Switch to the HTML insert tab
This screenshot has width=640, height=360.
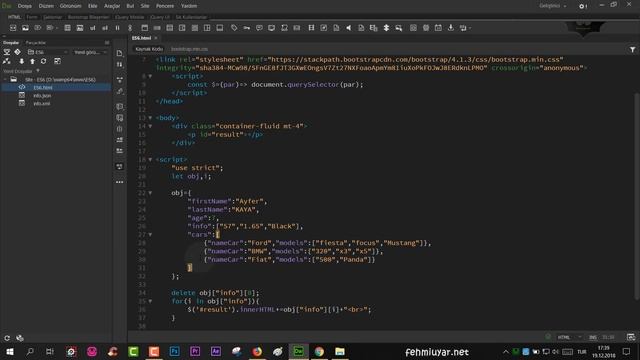pyautogui.click(x=14, y=17)
